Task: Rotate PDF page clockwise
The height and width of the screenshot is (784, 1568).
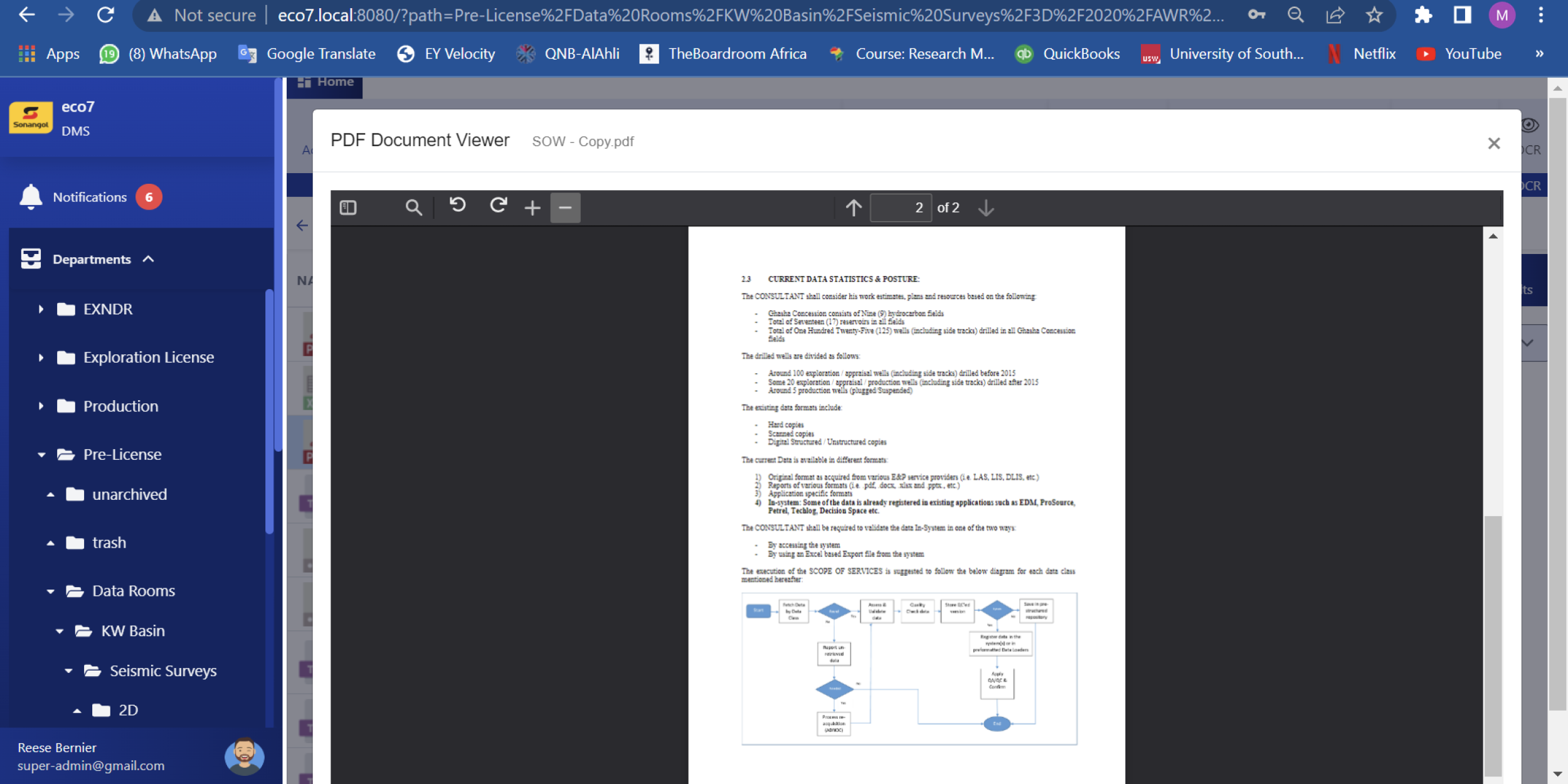Action: (x=499, y=206)
